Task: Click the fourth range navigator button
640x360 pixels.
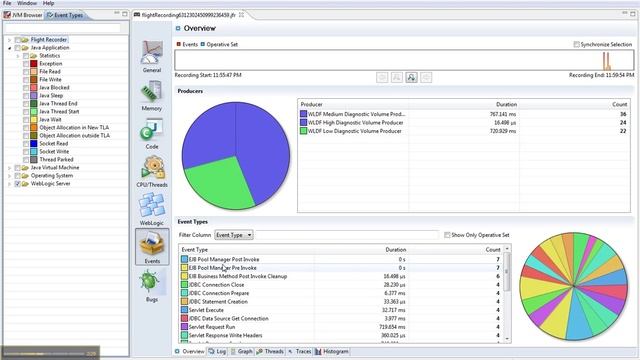Action: point(426,77)
